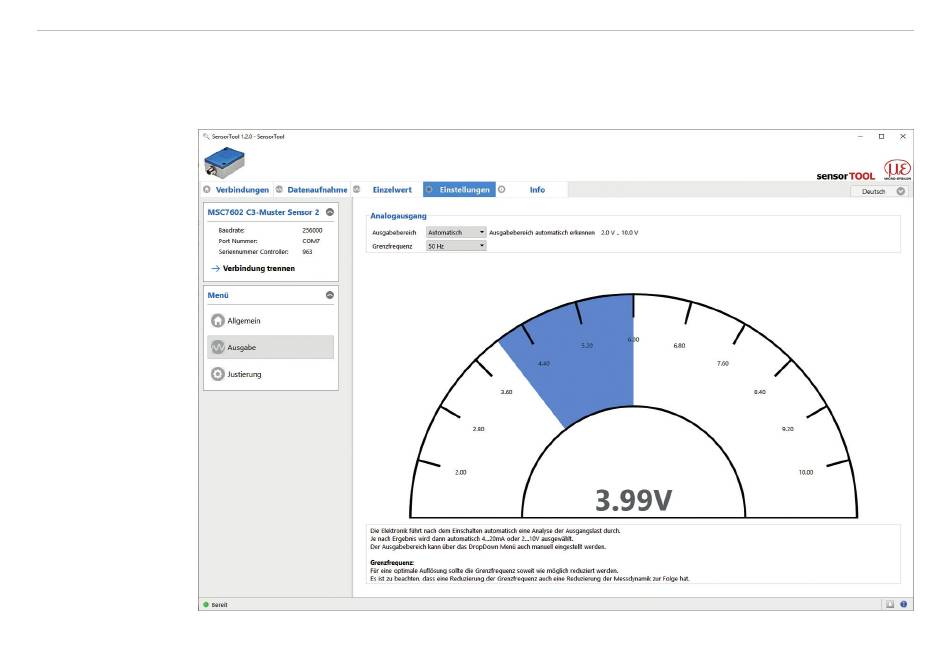Click Verbindung trennen to disconnect
950x665 pixels.
tap(259, 268)
